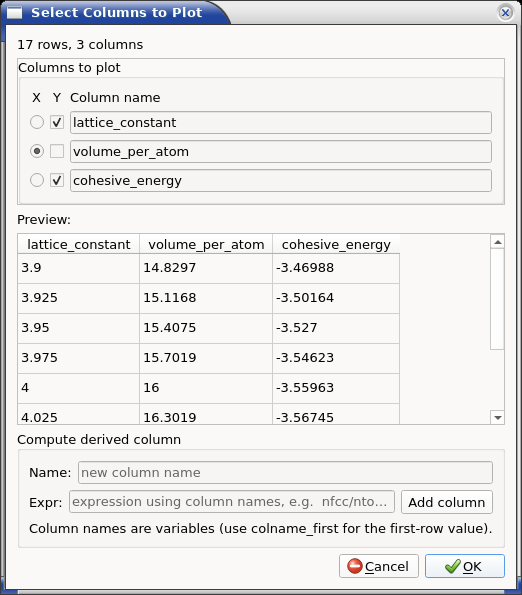Select cohesive_energy as X axis
This screenshot has height=595, width=522.
tap(37, 180)
